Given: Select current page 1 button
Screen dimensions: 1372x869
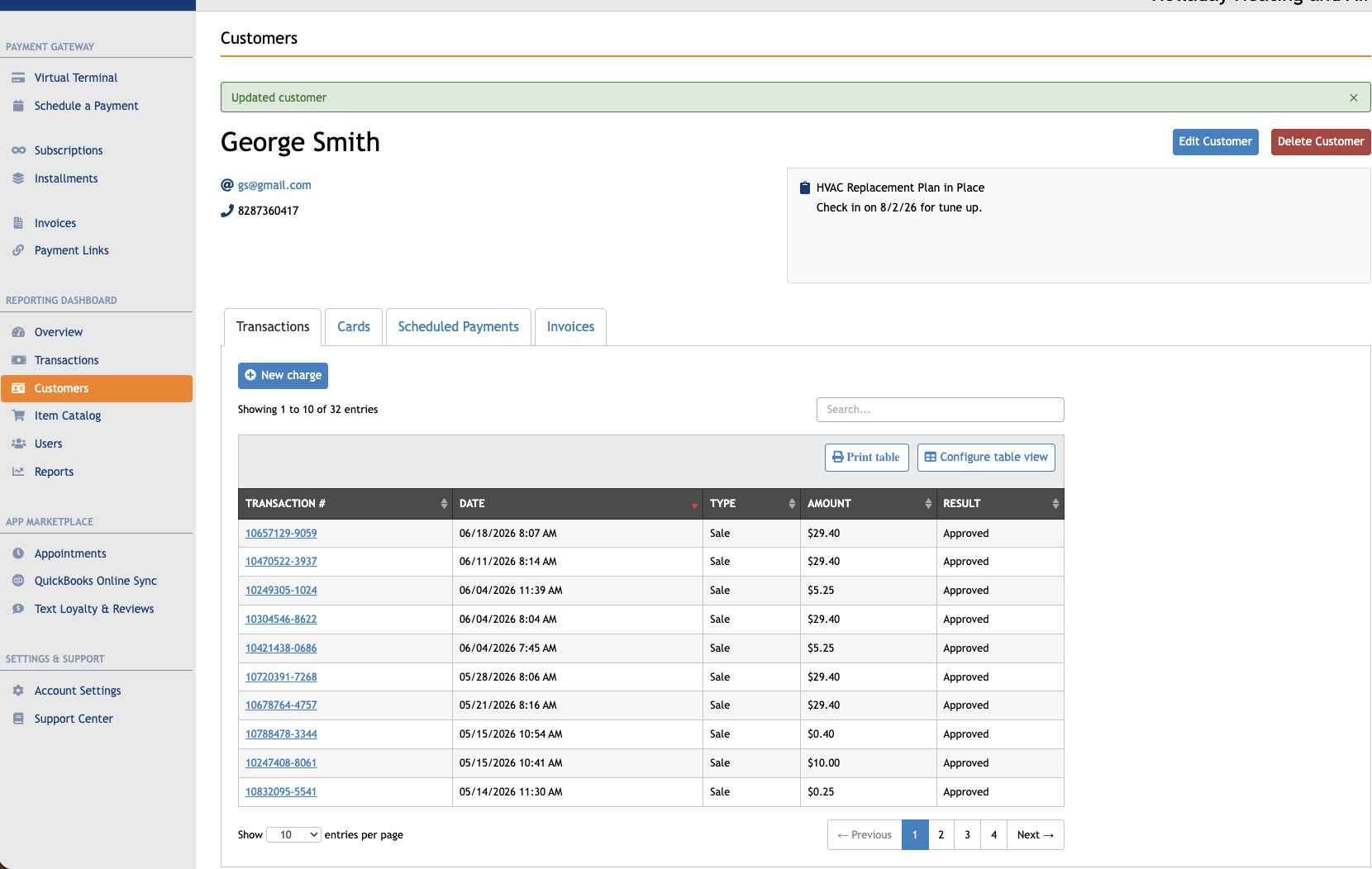Looking at the screenshot, I should click(x=915, y=834).
